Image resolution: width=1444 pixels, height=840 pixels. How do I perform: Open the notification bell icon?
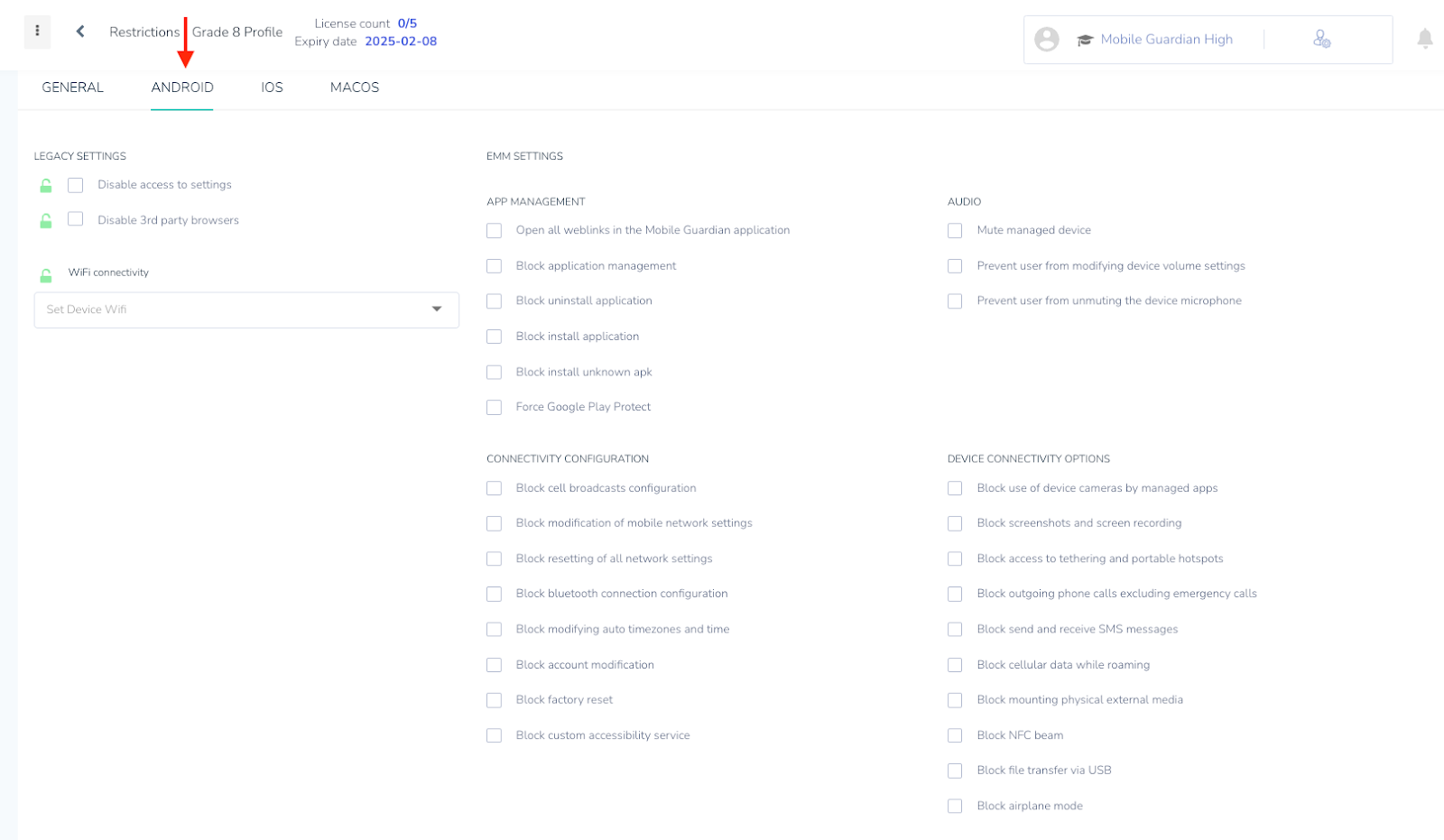1425,39
